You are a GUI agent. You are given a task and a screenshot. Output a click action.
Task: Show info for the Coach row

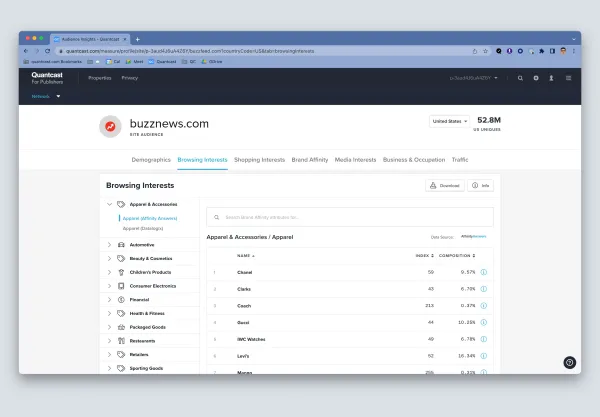[x=484, y=306]
